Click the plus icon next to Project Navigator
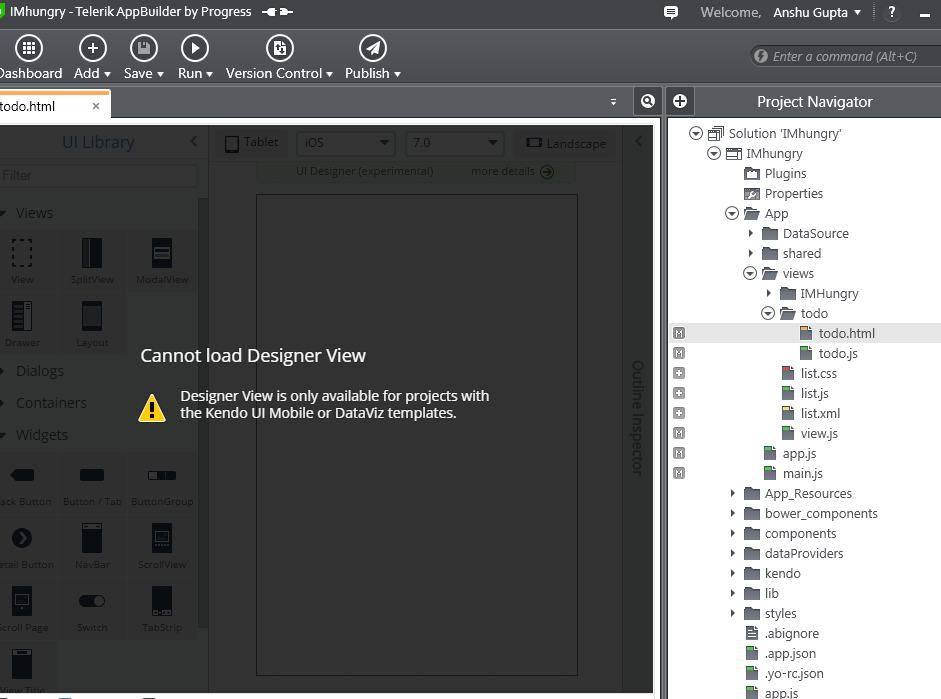Viewport: 941px width, 699px height. (x=680, y=101)
